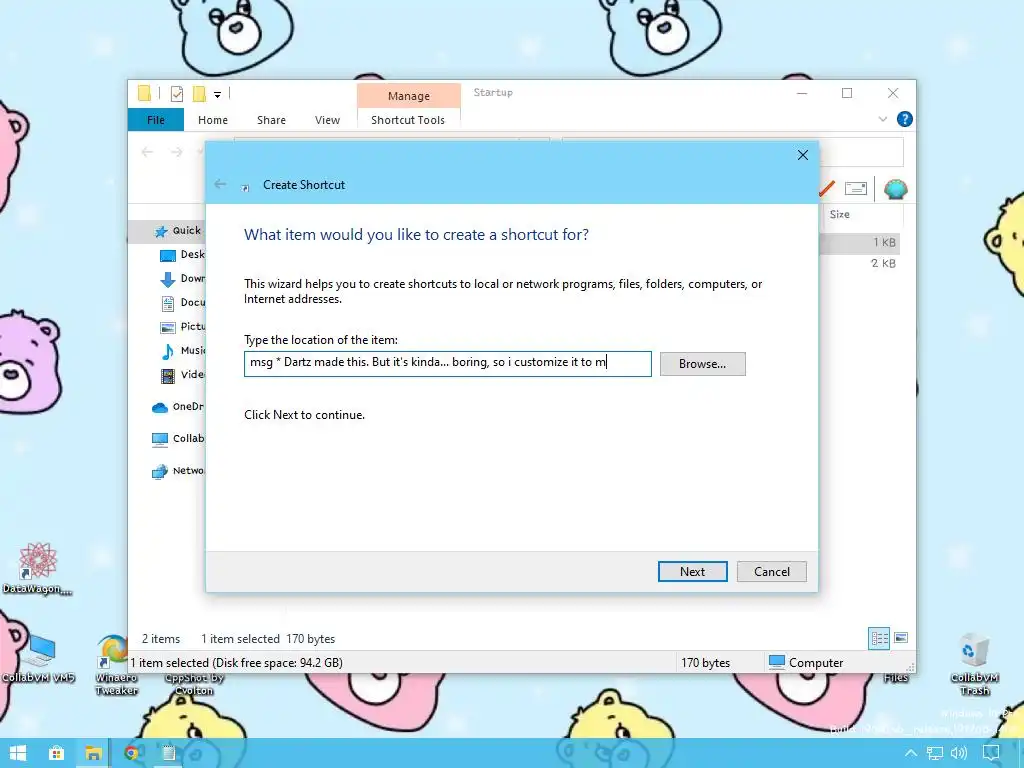Open Documents in navigation pane

183,302
